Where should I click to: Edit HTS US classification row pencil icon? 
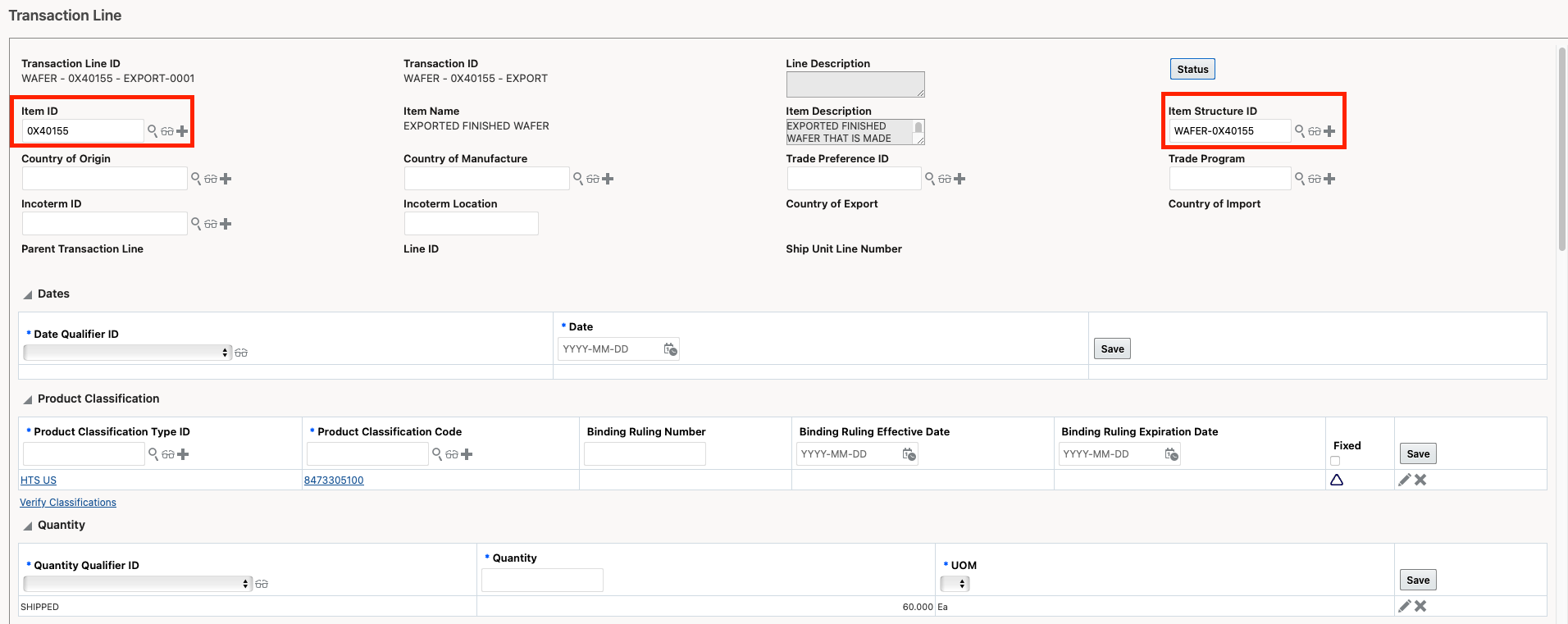(x=1405, y=480)
